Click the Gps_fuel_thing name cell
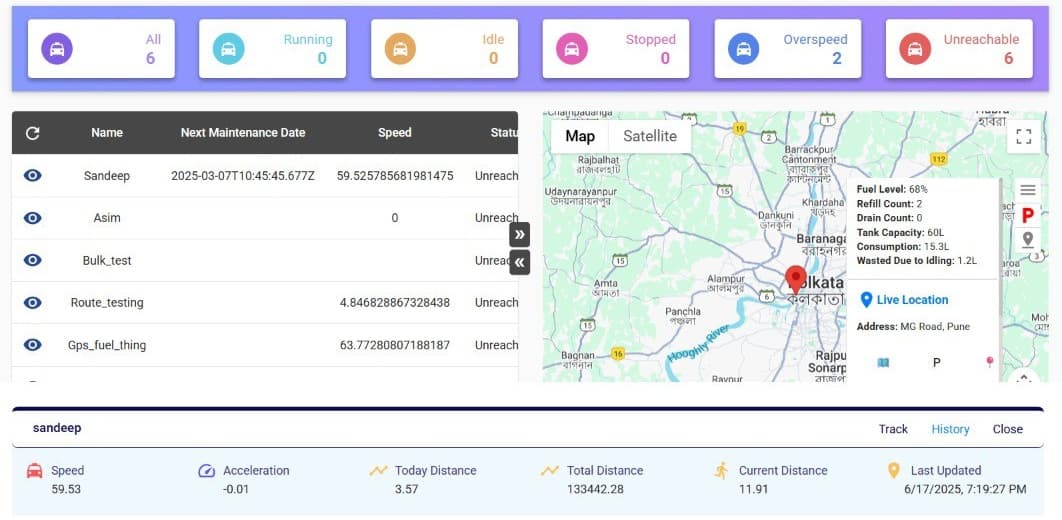1062x520 pixels. [x=107, y=345]
